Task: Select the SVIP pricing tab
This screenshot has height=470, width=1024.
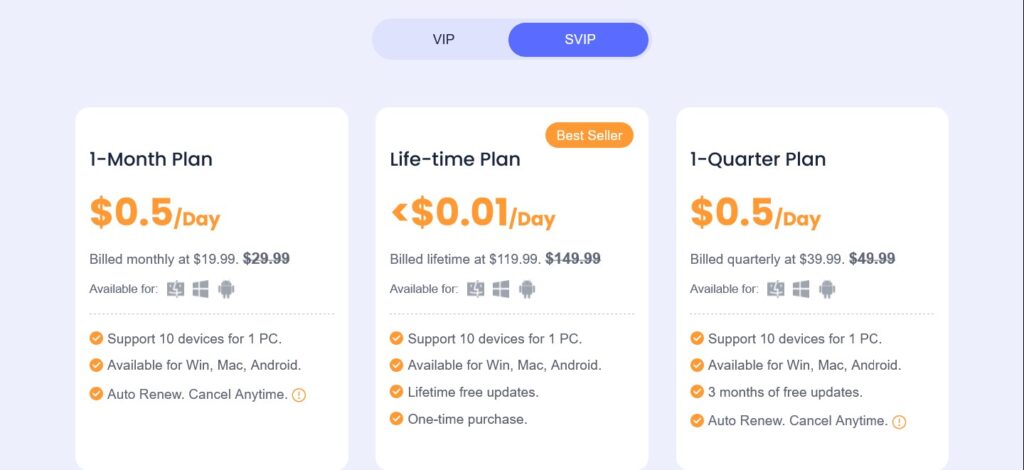Action: coord(579,39)
